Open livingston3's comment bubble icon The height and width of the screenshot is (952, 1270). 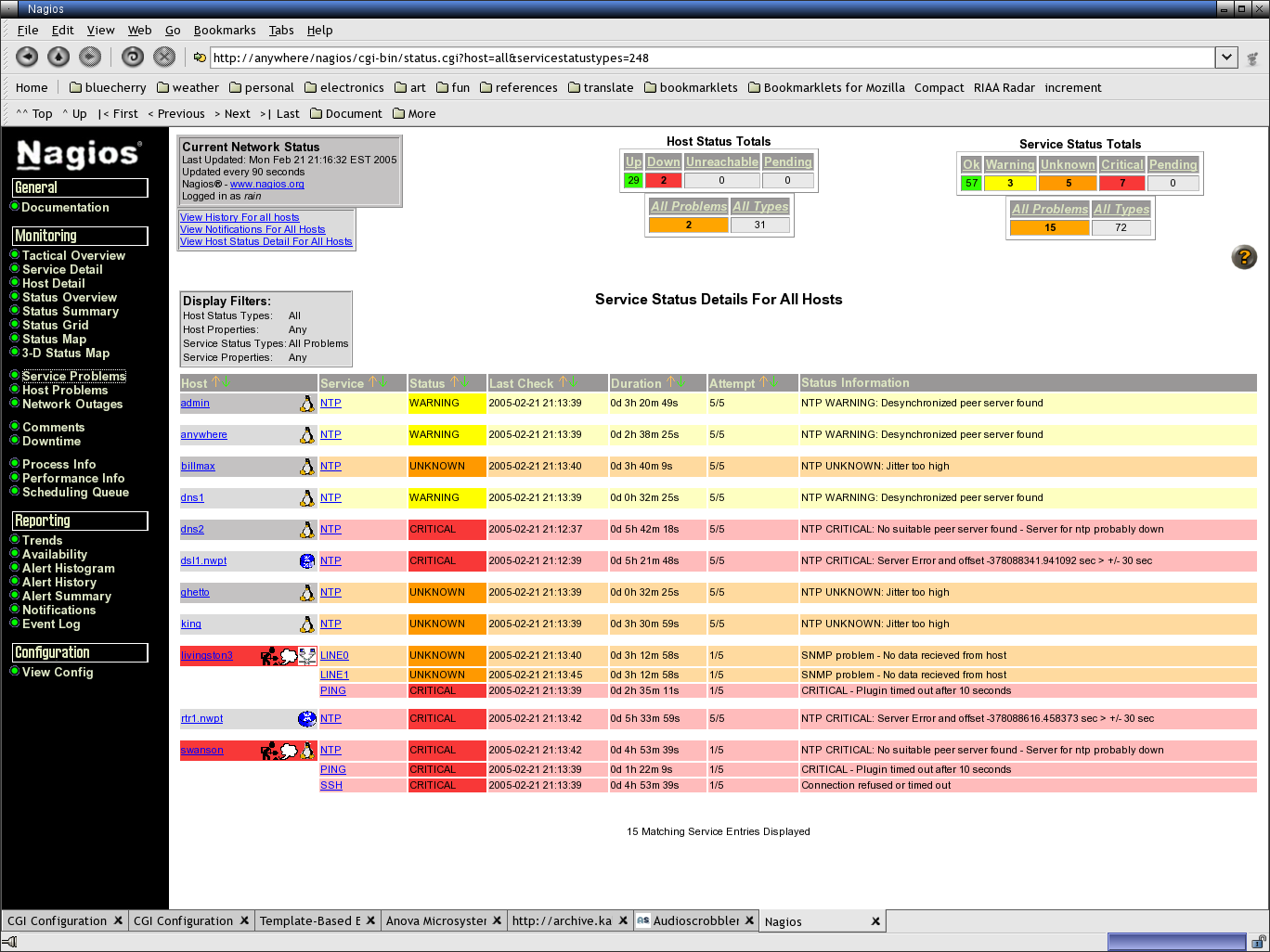(289, 656)
